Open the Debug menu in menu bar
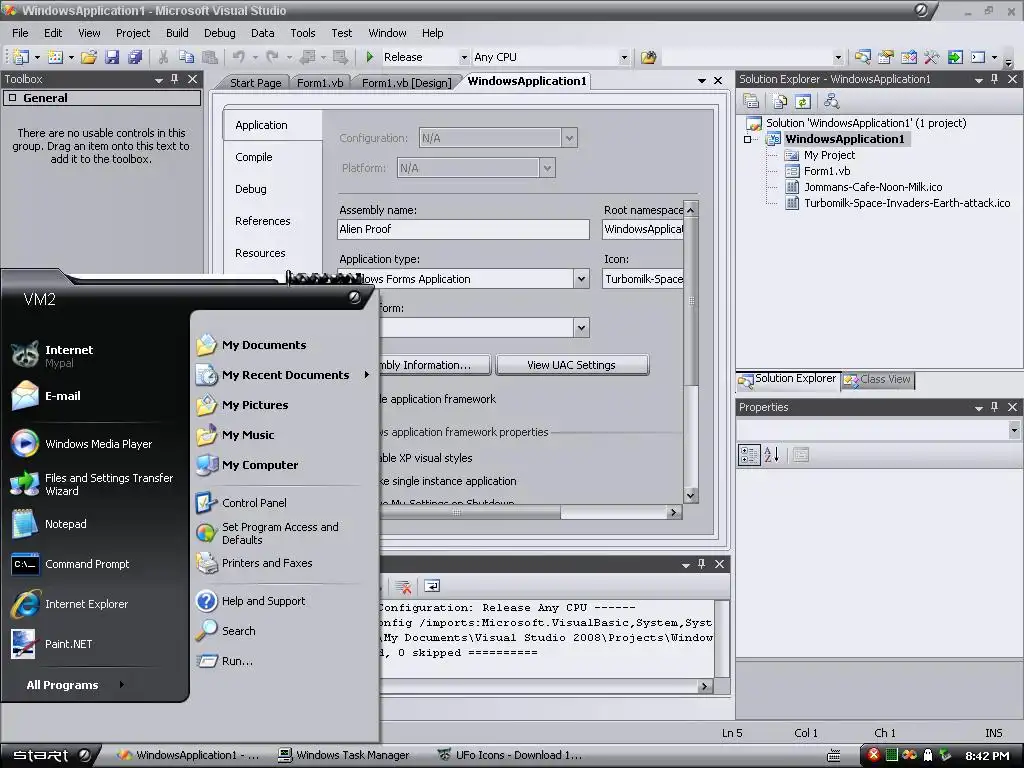This screenshot has height=768, width=1024. click(219, 33)
